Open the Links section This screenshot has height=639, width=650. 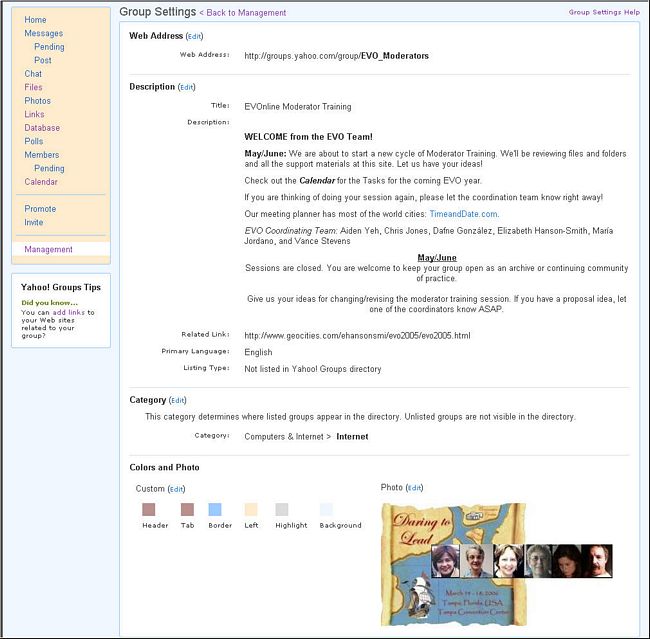pyautogui.click(x=34, y=114)
